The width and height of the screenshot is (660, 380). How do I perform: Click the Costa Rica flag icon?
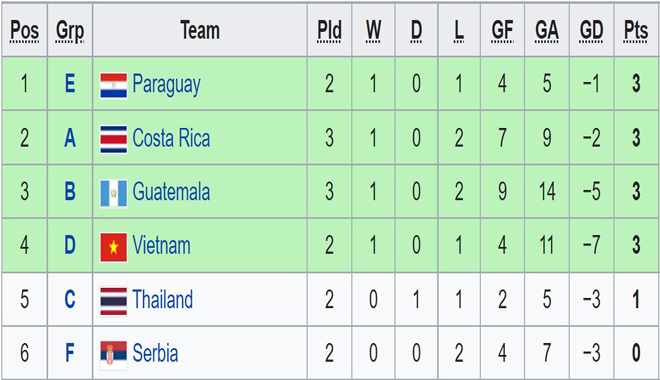tap(114, 139)
